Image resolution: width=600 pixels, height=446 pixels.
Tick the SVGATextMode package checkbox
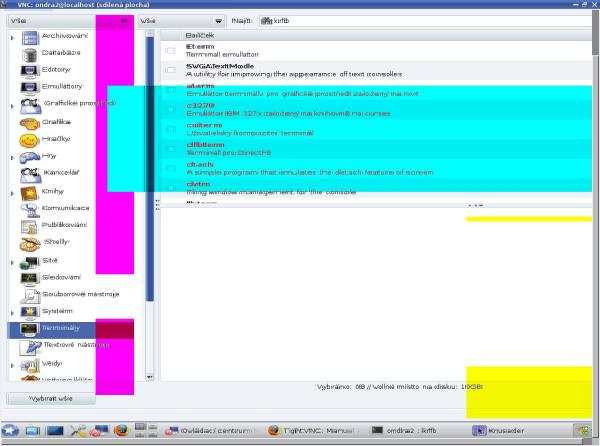[x=170, y=70]
